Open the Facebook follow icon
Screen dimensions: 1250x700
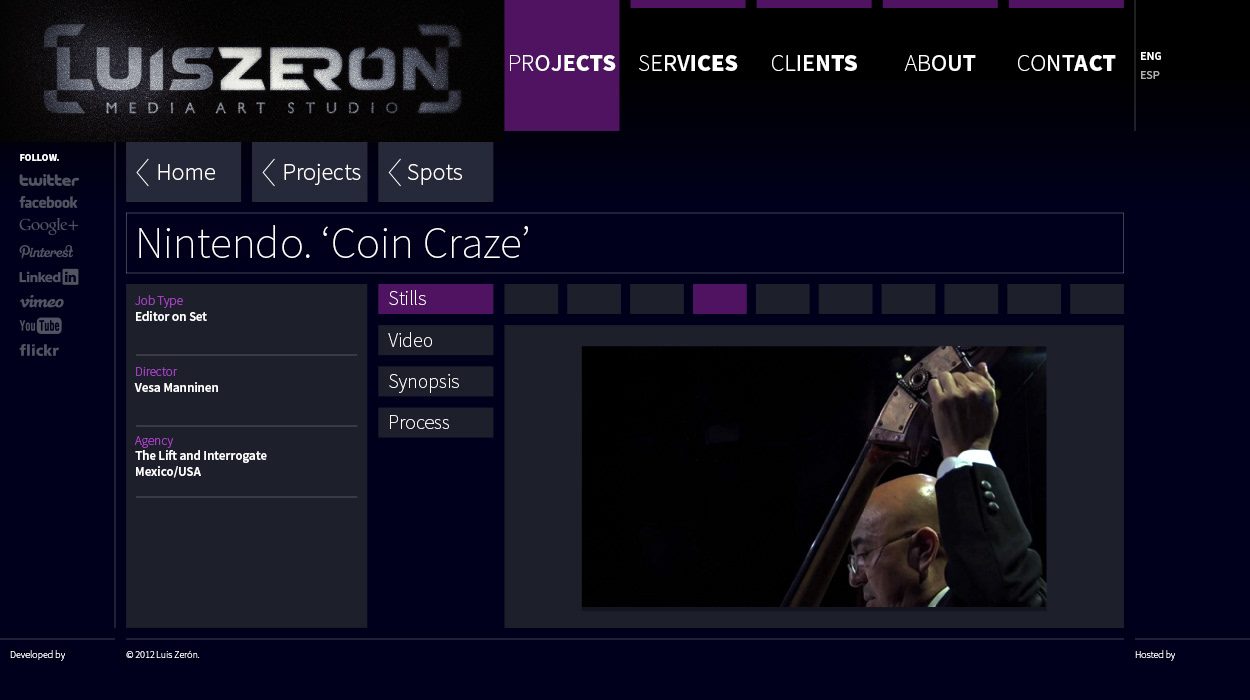click(48, 202)
